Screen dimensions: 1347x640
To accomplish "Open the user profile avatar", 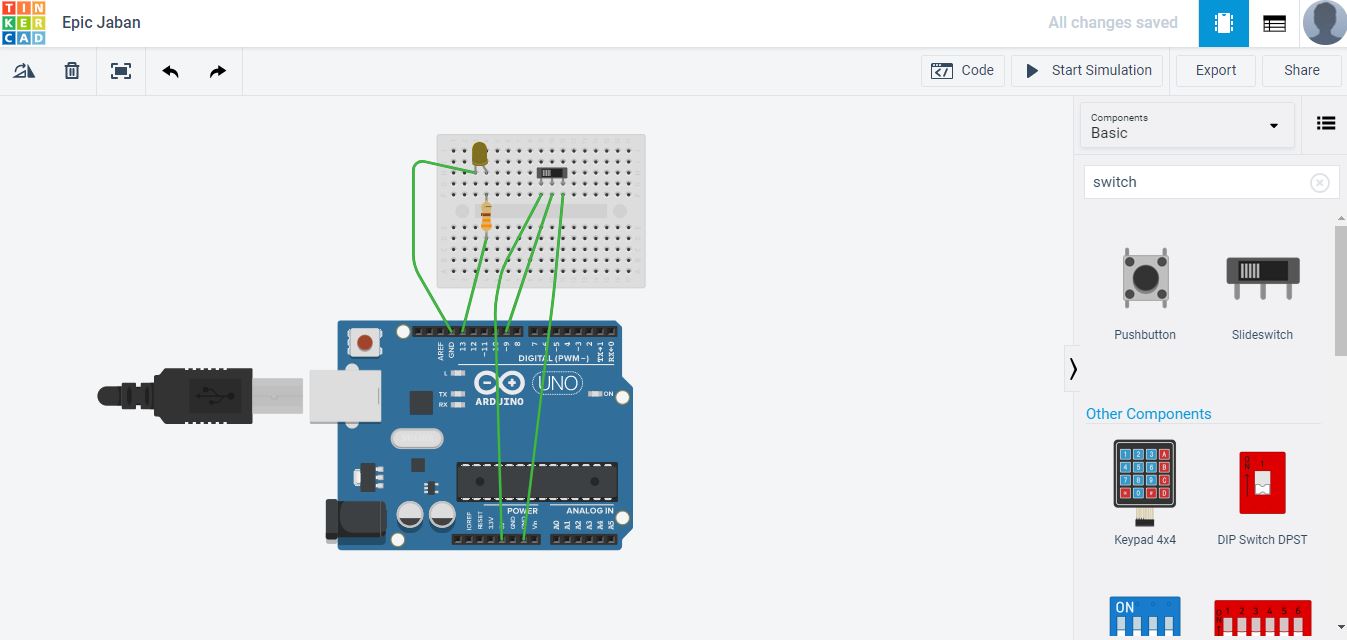I will [x=1324, y=23].
